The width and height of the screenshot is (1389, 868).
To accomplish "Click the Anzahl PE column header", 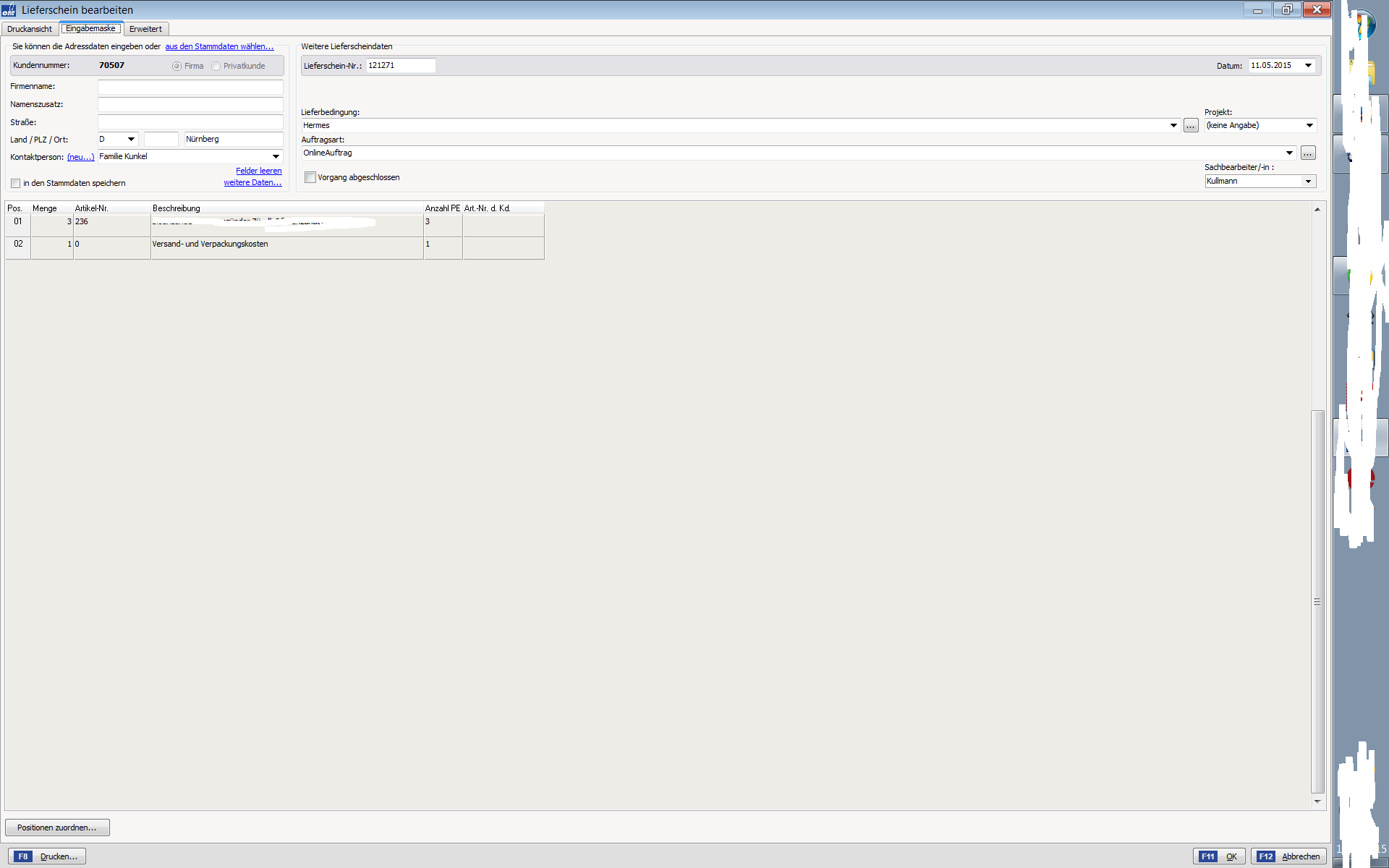I will pyautogui.click(x=443, y=208).
